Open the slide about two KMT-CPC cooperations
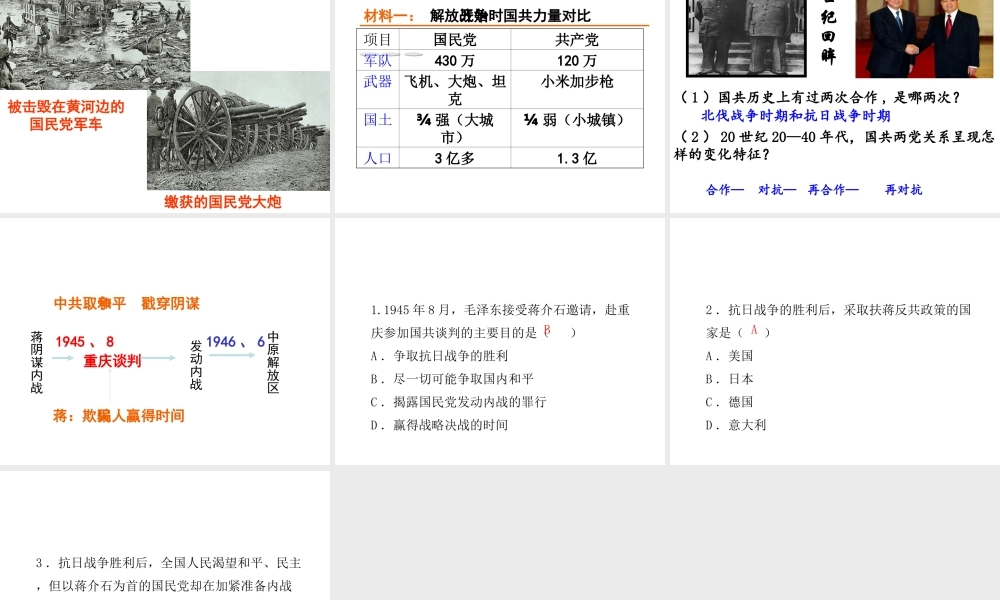This screenshot has height=600, width=1000. [x=835, y=106]
